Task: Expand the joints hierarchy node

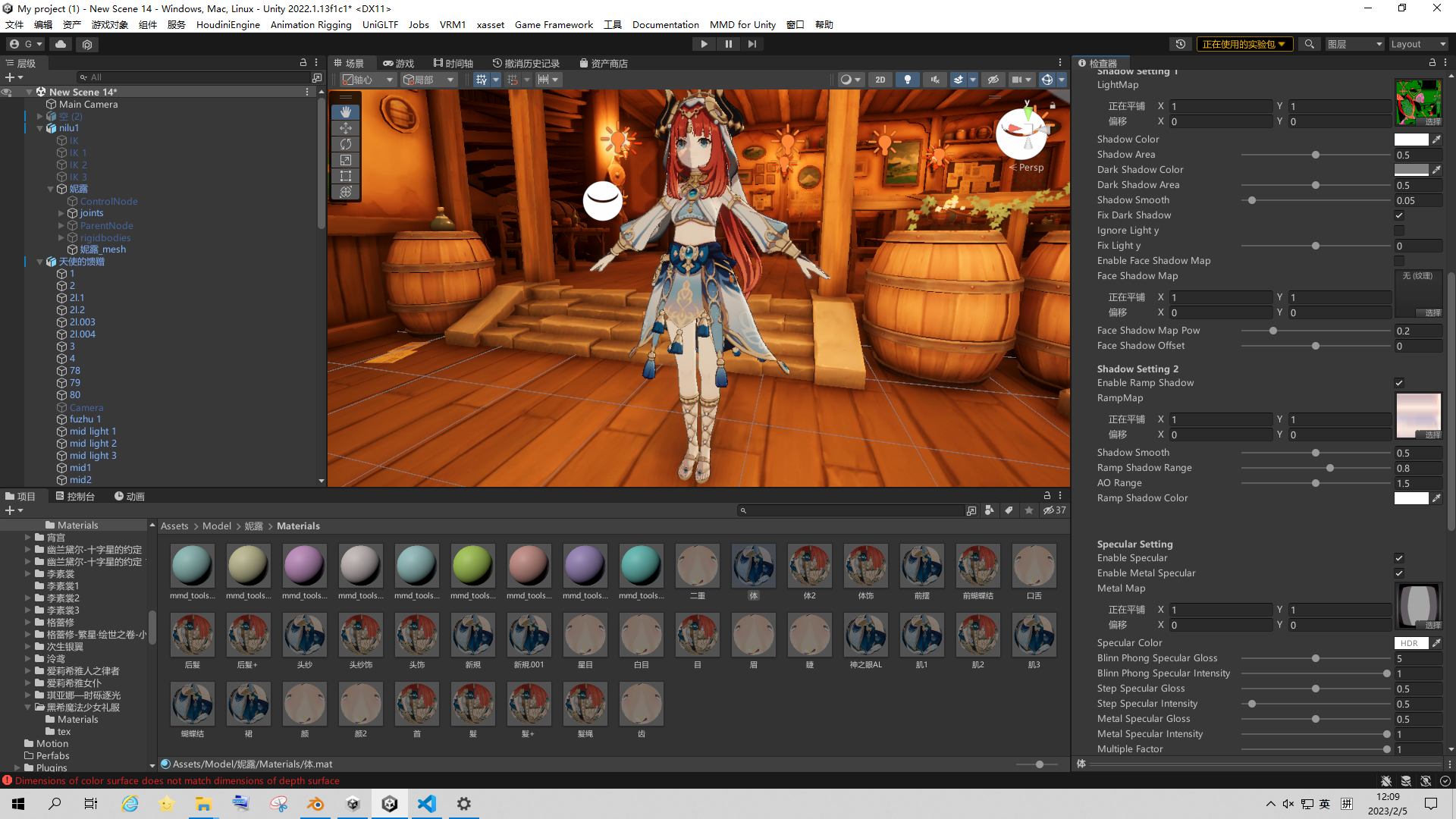Action: 61,213
